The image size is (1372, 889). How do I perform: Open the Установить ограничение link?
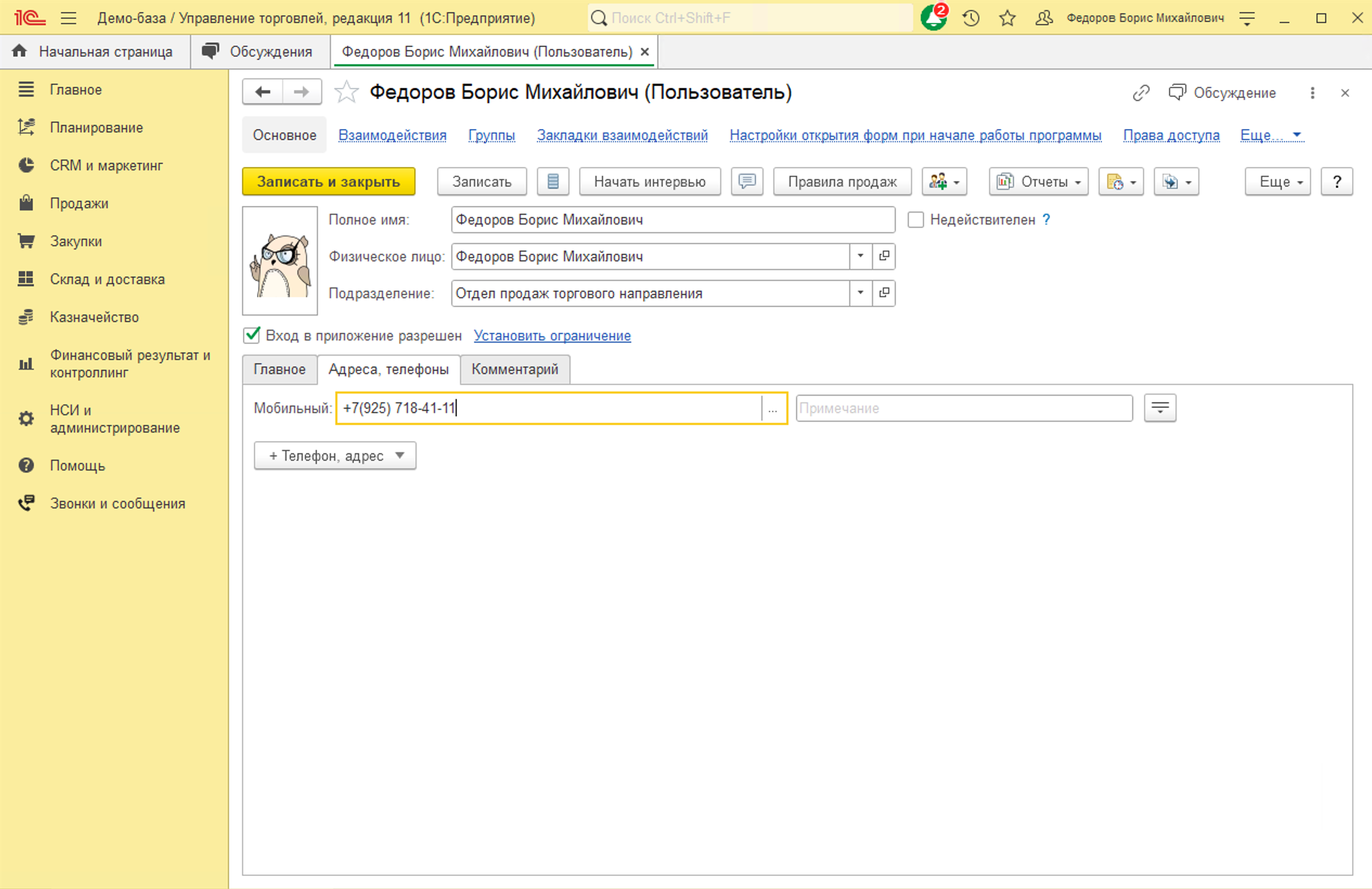pos(552,336)
